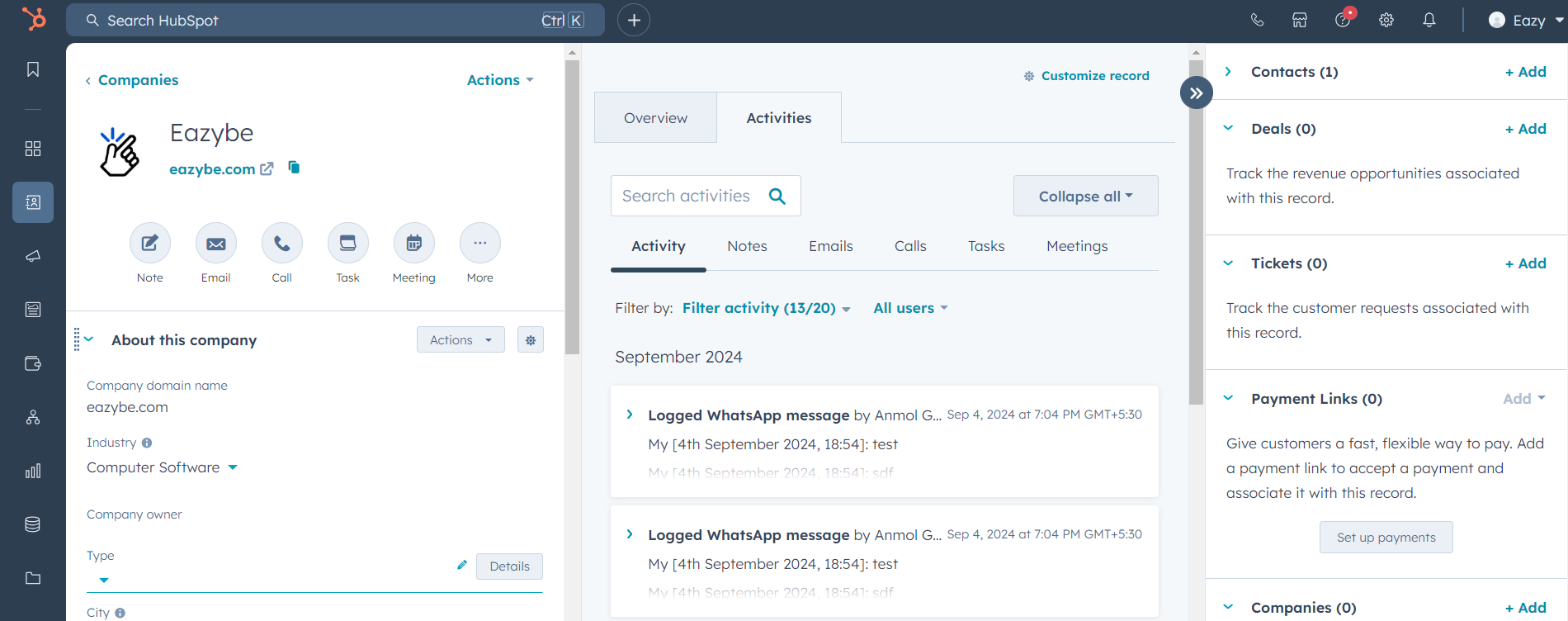Switch to the Overview tab
This screenshot has width=1568, height=621.
[655, 117]
